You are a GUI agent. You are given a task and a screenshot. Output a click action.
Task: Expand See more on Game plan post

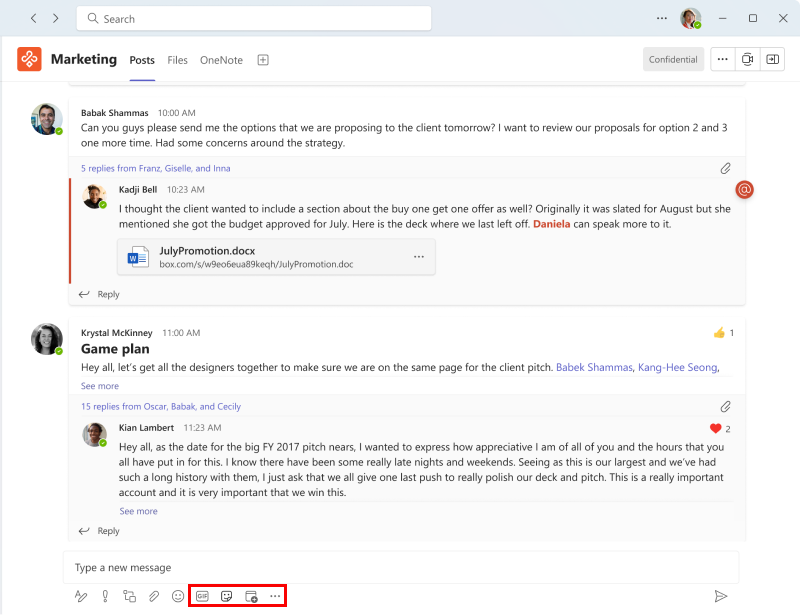[99, 386]
